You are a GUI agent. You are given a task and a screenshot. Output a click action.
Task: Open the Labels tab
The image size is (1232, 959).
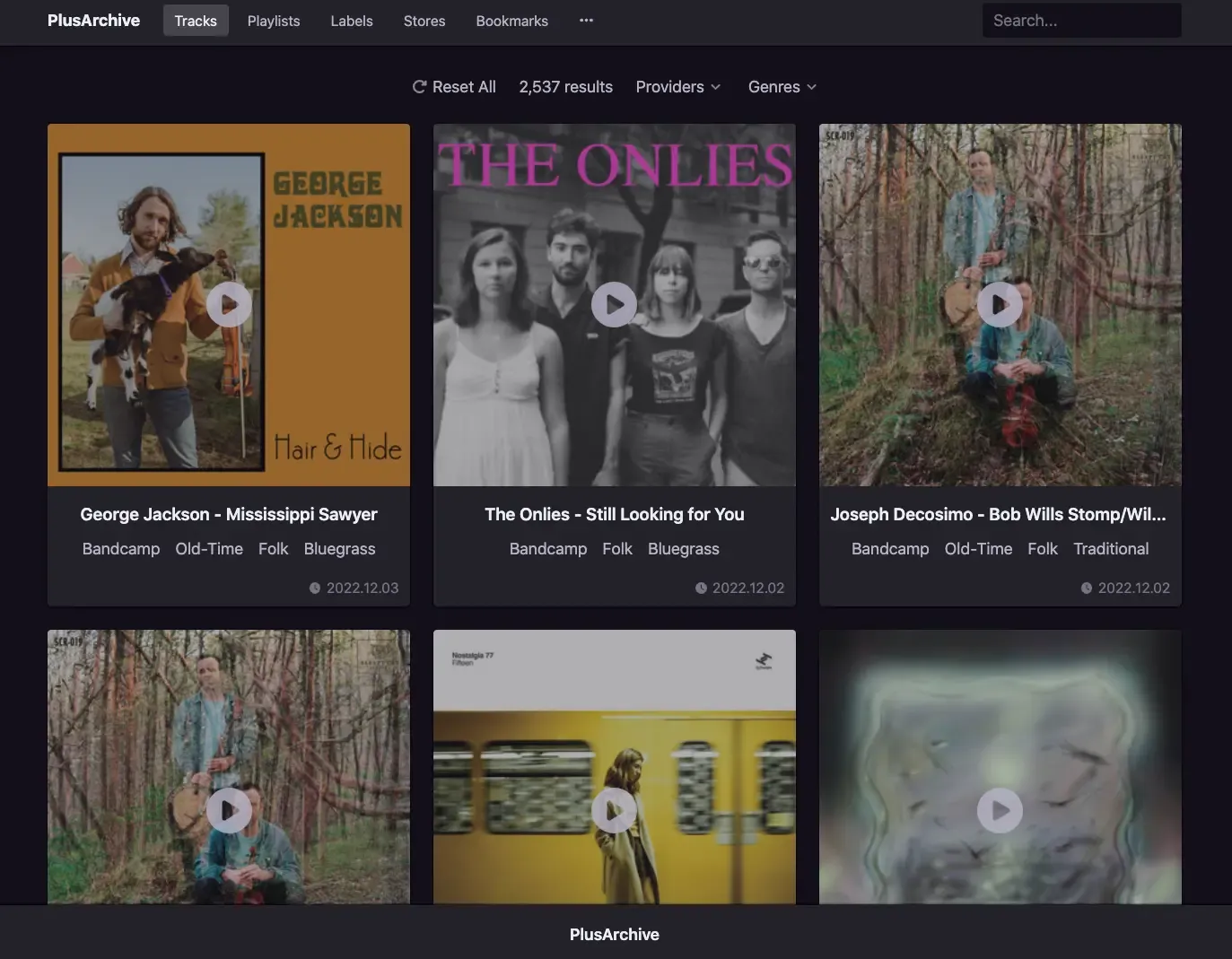351,21
